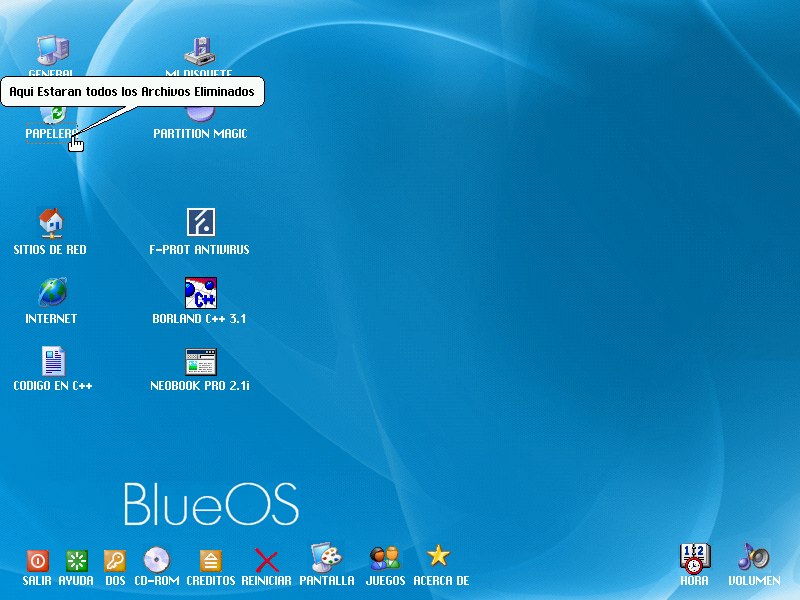
Task: Open the DOS key icon
Action: tap(115, 561)
